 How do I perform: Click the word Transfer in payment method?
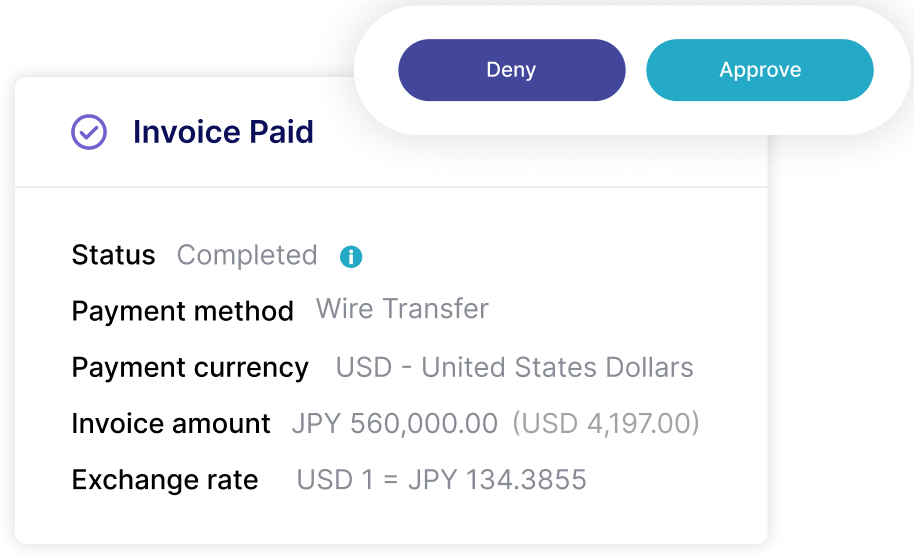pyautogui.click(x=435, y=309)
